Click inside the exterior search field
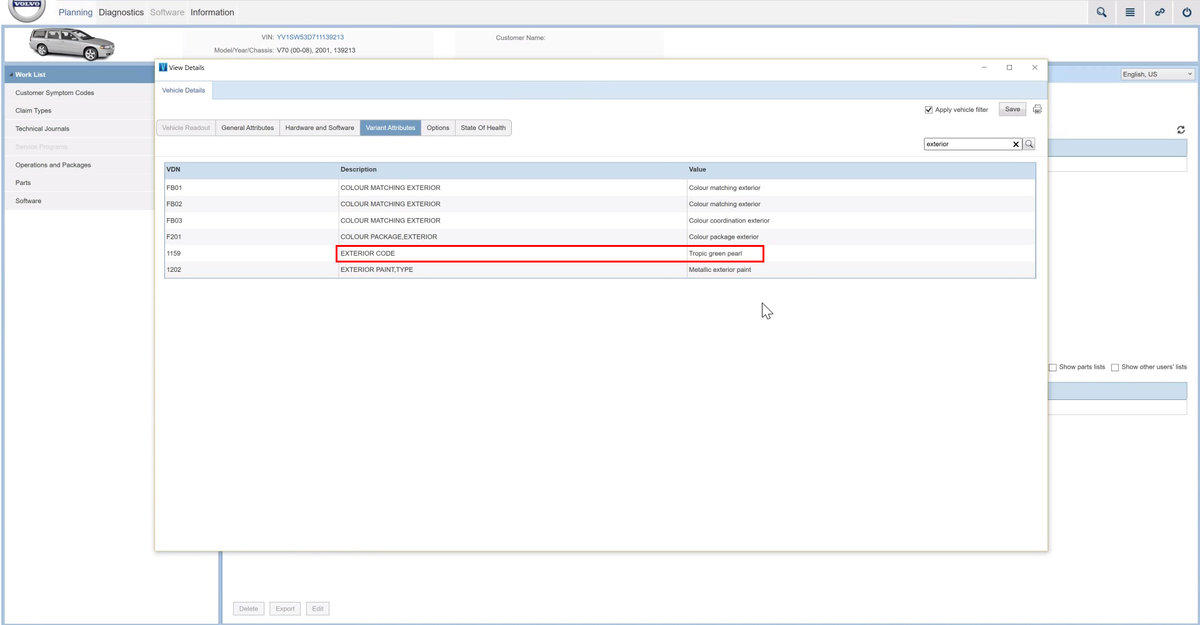This screenshot has width=1200, height=625. click(x=966, y=144)
